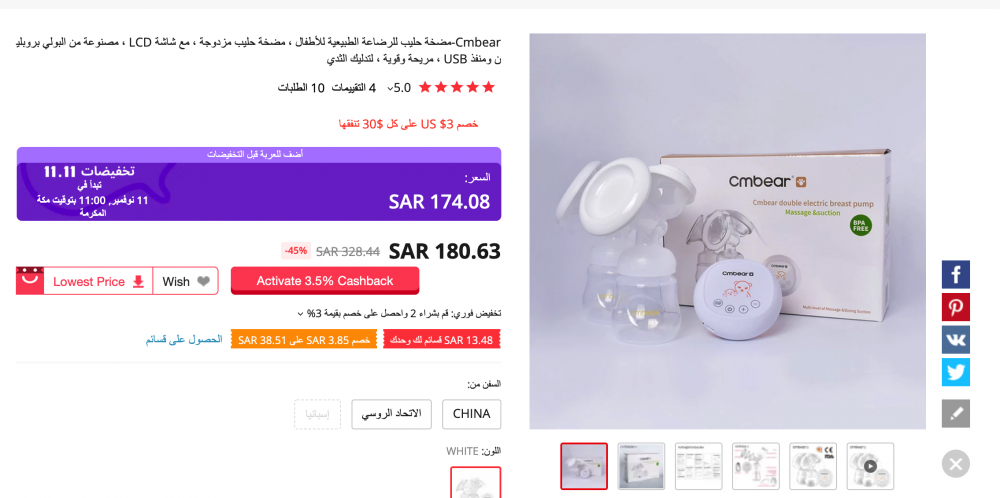Image resolution: width=1000 pixels, height=498 pixels.
Task: Click the pencil edit icon
Action: [x=955, y=413]
